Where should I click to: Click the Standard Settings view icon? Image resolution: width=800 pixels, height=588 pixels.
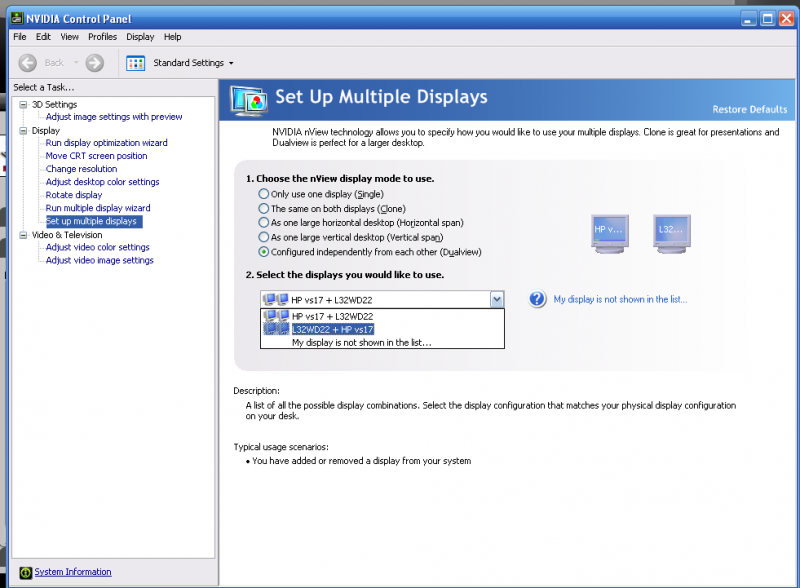(136, 63)
